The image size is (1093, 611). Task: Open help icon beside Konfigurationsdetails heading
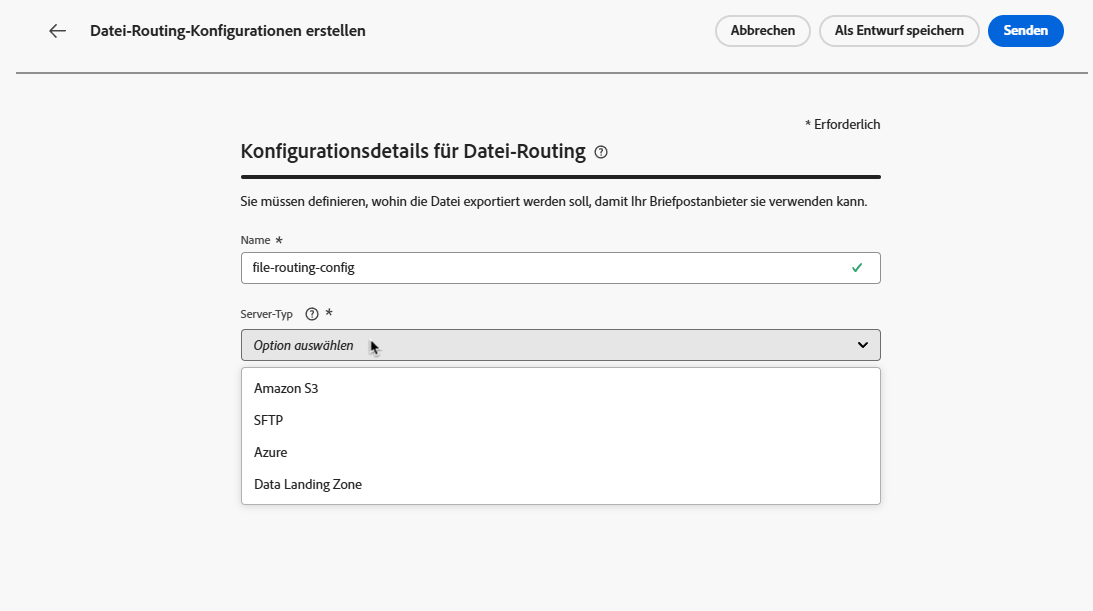[x=601, y=152]
